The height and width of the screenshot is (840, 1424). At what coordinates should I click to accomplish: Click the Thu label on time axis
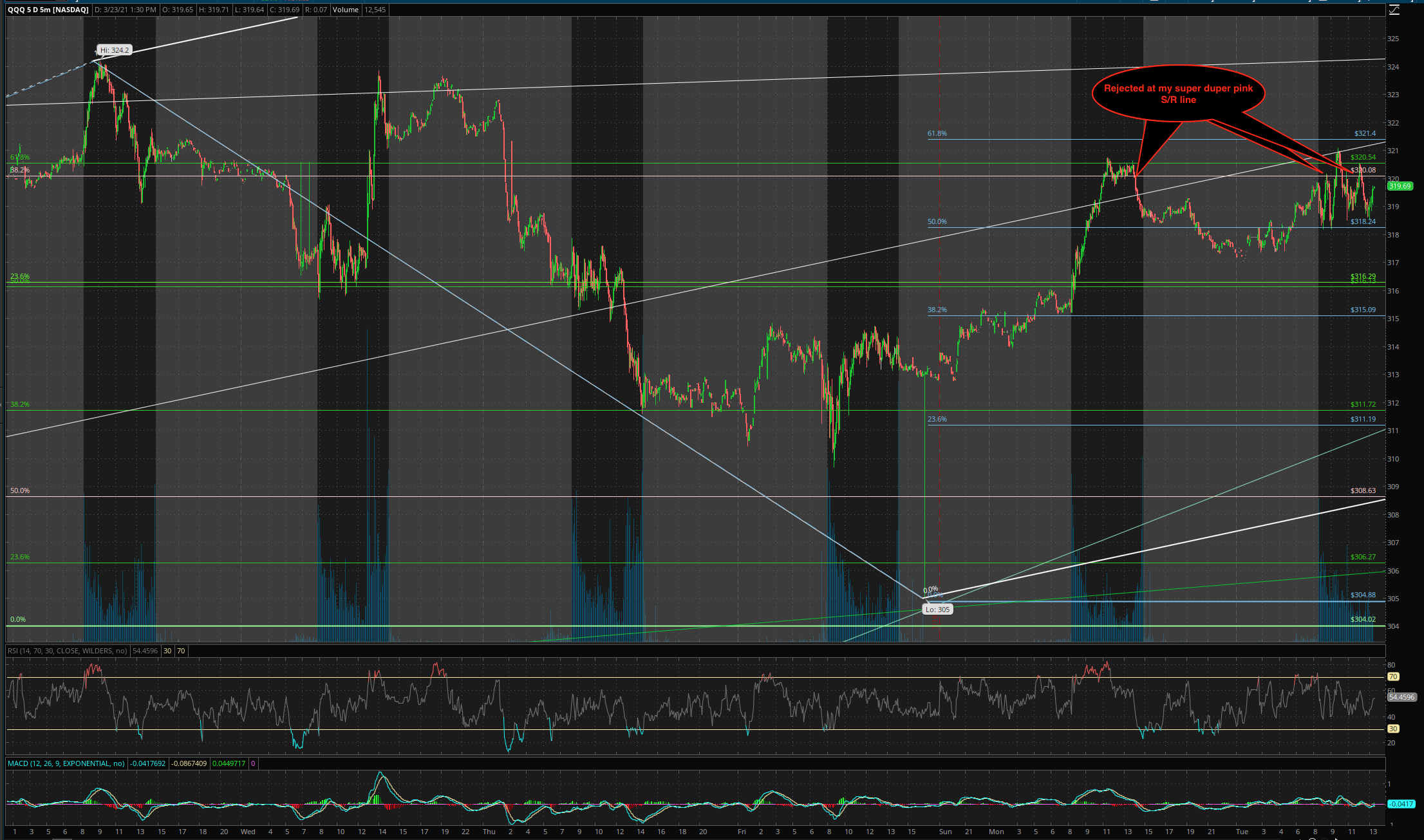[x=489, y=832]
